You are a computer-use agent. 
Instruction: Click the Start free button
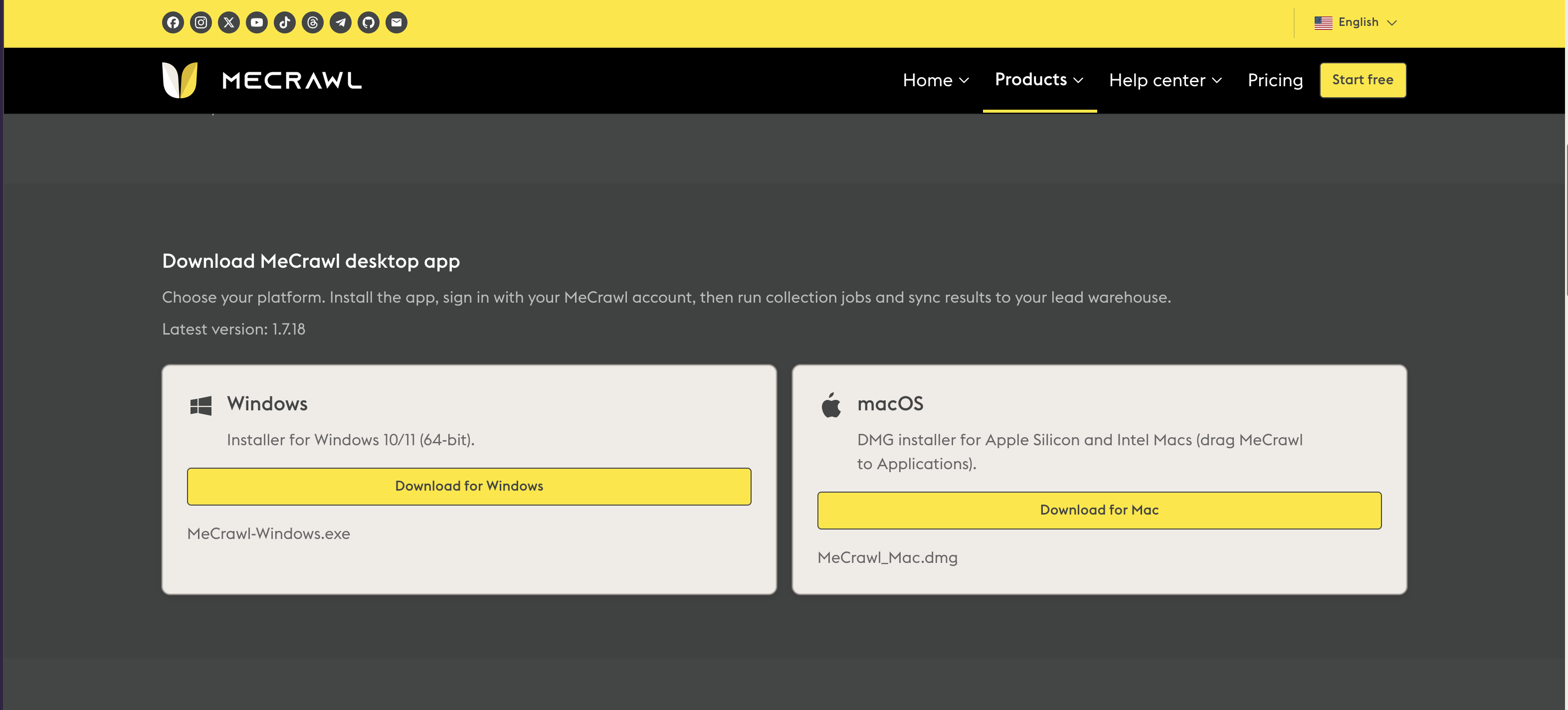1363,80
